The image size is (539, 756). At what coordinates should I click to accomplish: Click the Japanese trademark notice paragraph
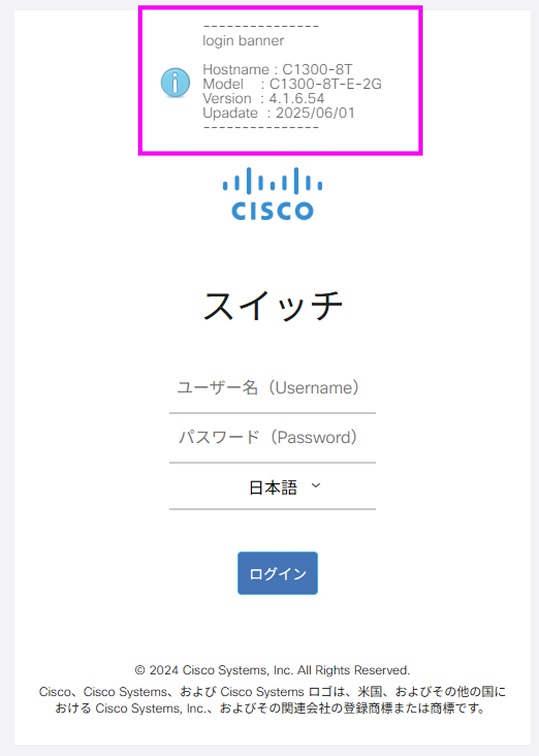(272, 700)
